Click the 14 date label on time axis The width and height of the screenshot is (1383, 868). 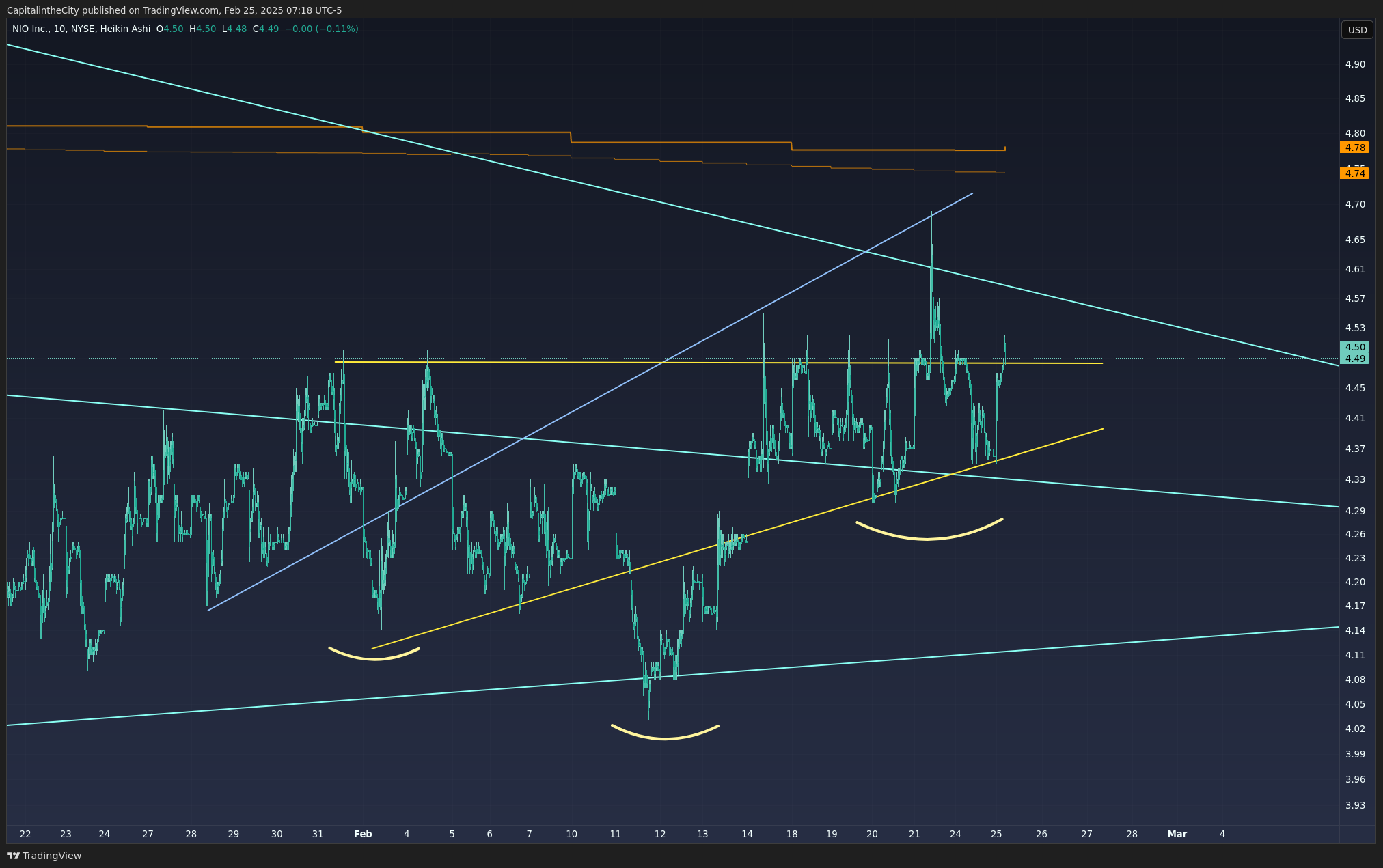point(748,834)
